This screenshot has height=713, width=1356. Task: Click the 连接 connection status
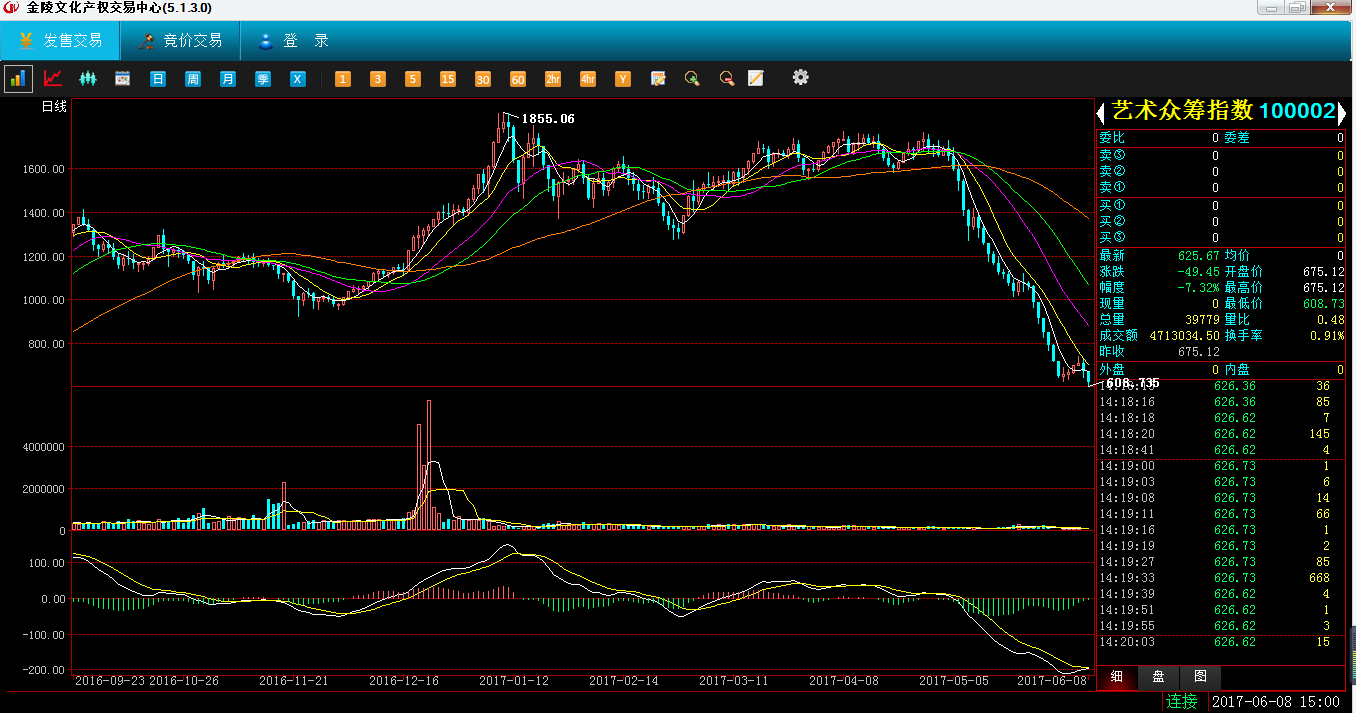point(1182,701)
